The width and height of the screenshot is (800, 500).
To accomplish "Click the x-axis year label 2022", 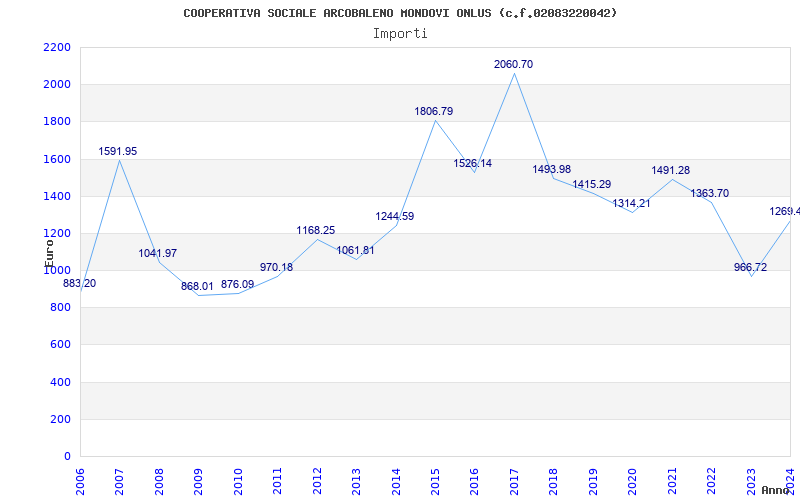I will click(711, 481).
